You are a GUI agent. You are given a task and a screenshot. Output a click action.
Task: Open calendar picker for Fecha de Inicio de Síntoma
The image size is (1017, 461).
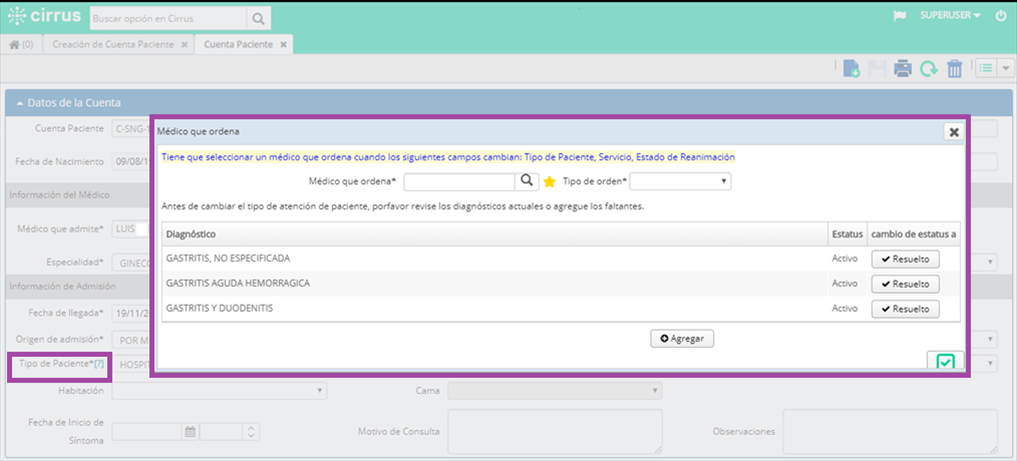pyautogui.click(x=190, y=431)
